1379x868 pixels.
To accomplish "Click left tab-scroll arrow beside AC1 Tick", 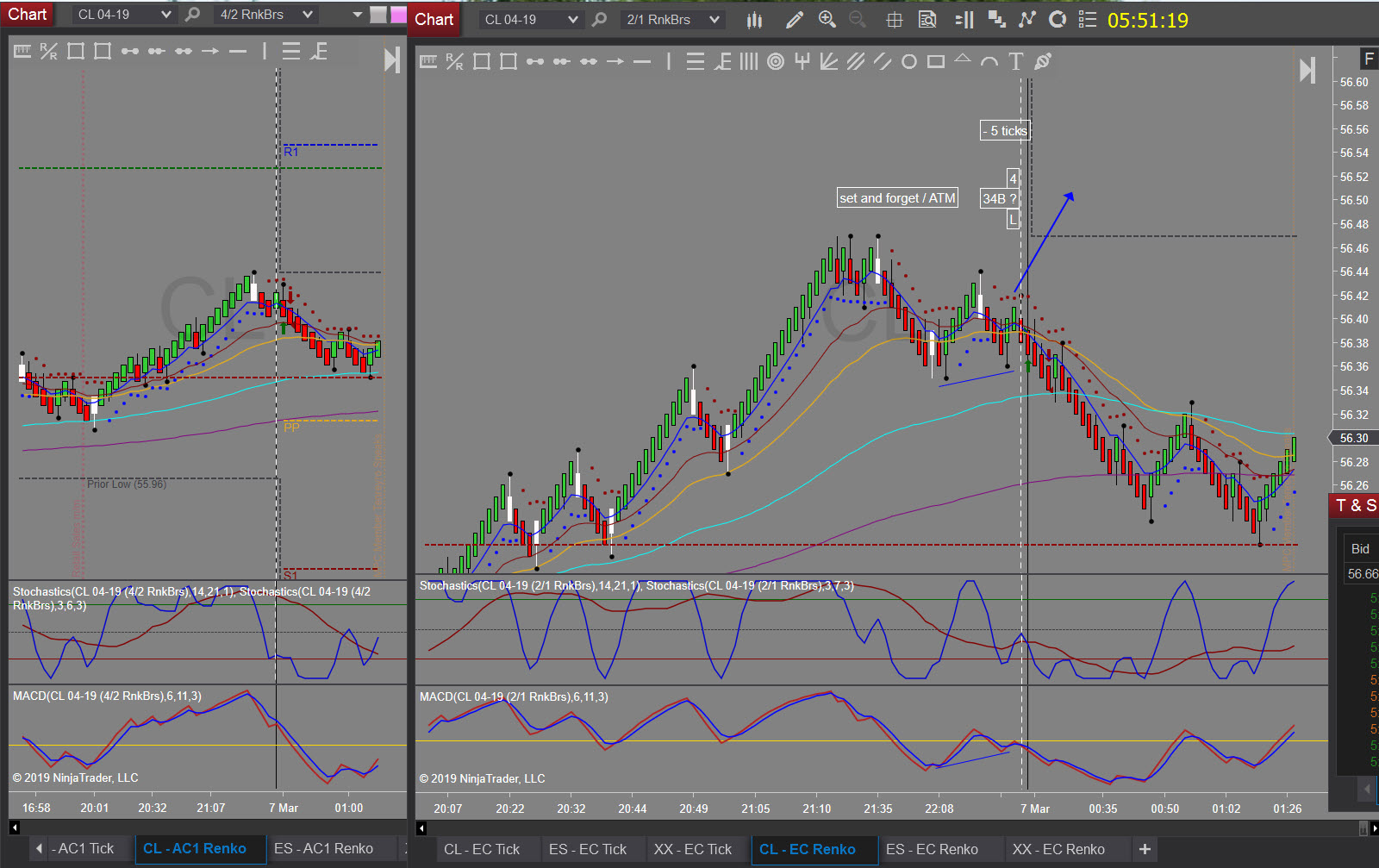I will [39, 848].
